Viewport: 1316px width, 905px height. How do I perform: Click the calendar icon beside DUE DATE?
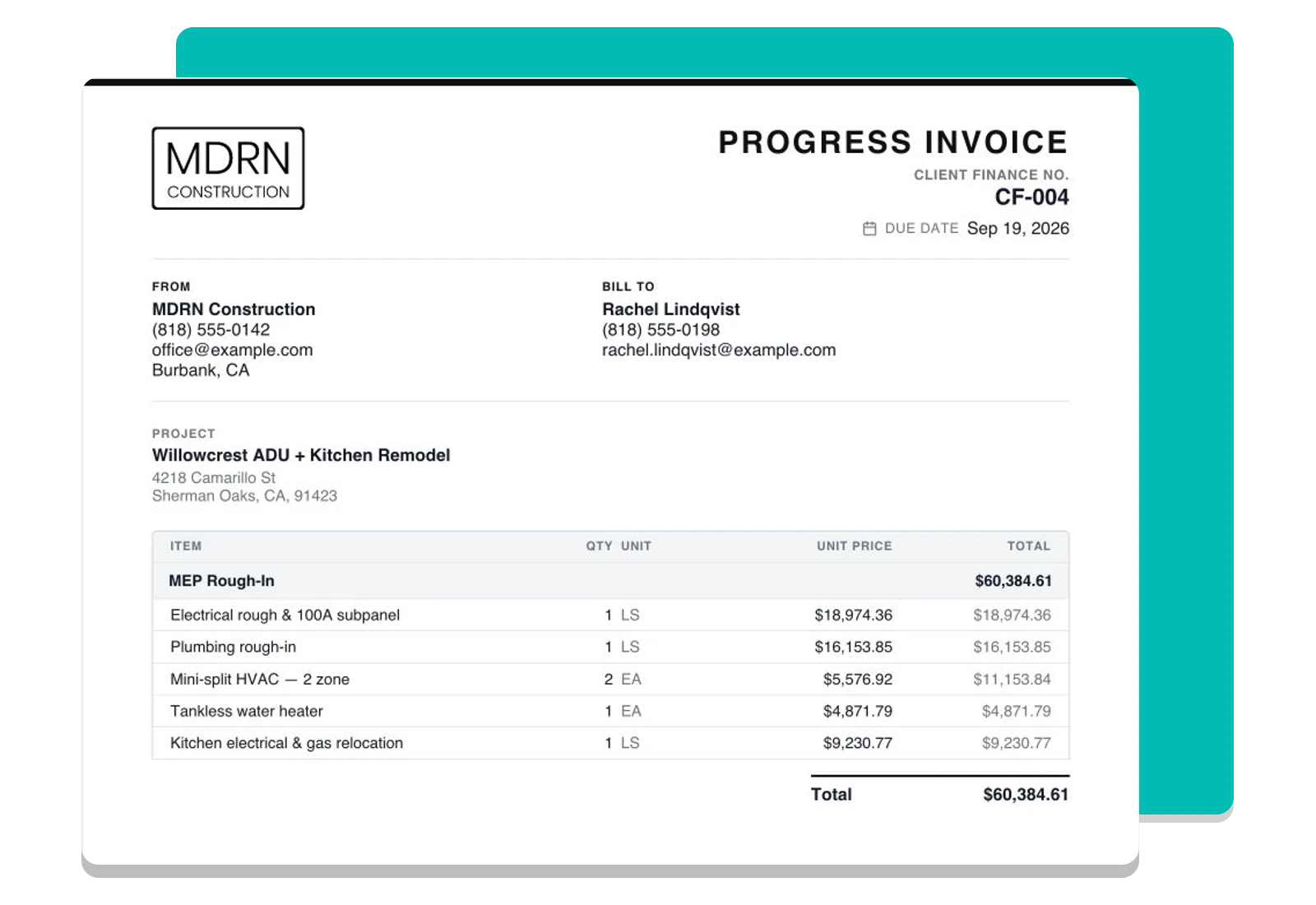[869, 229]
